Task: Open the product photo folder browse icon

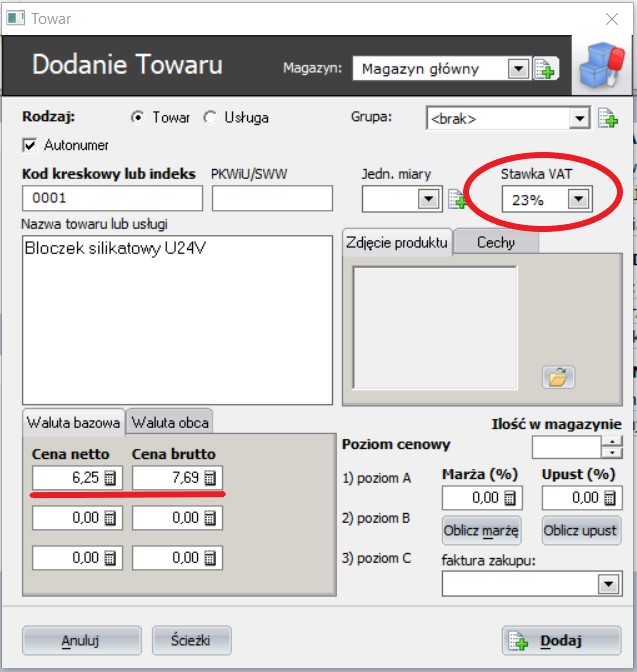Action: coord(558,378)
